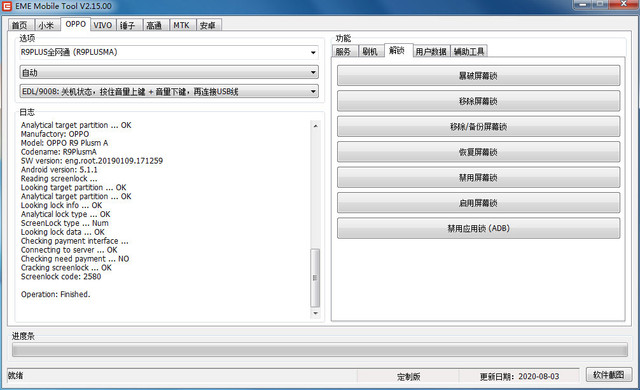Click the 启用屏幕锁 button
Image resolution: width=640 pixels, height=390 pixels.
pyautogui.click(x=478, y=203)
